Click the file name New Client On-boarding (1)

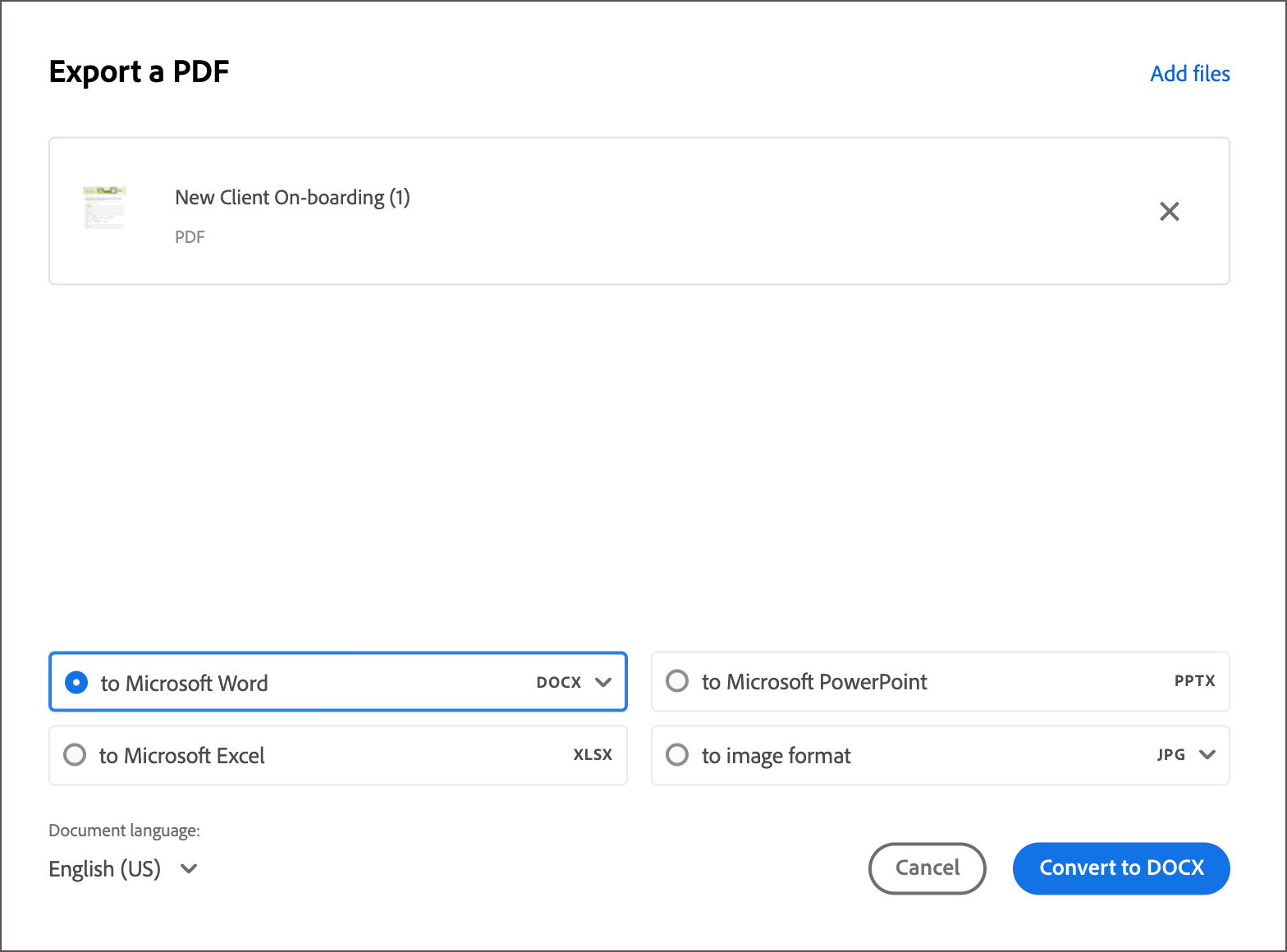[x=292, y=198]
